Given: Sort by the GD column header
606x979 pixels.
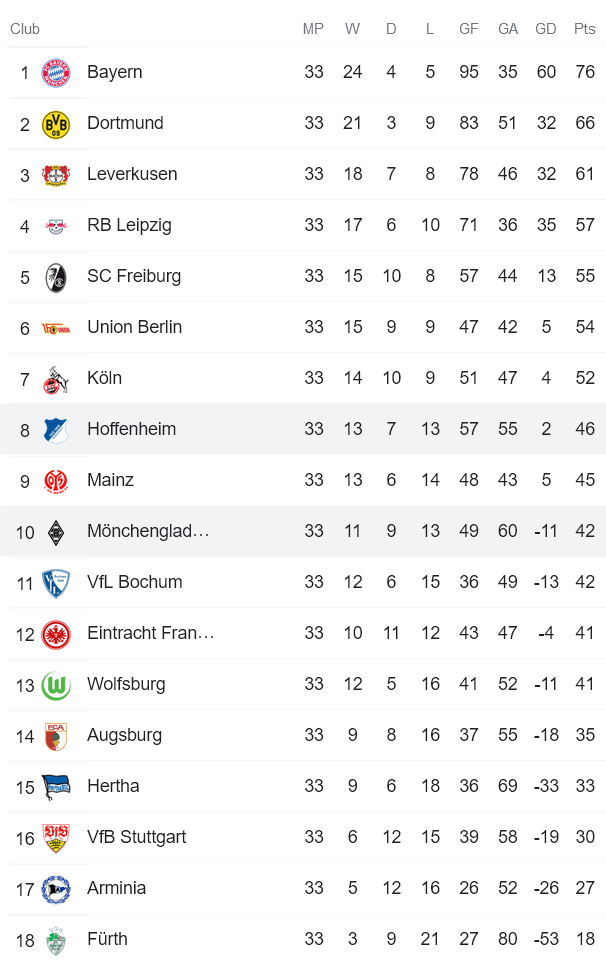Looking at the screenshot, I should click(x=546, y=29).
